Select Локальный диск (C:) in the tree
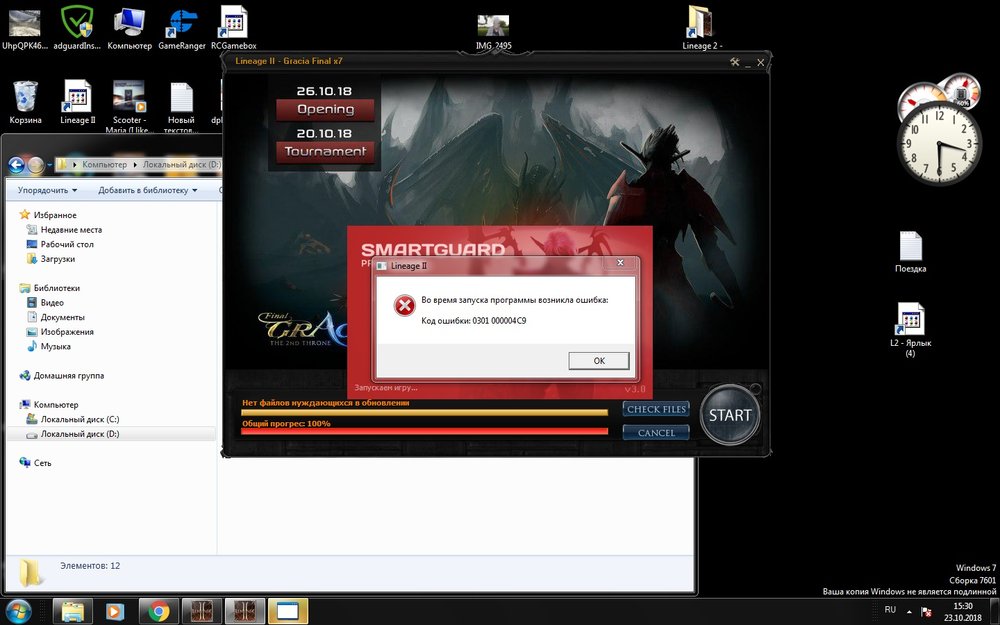 [79, 419]
